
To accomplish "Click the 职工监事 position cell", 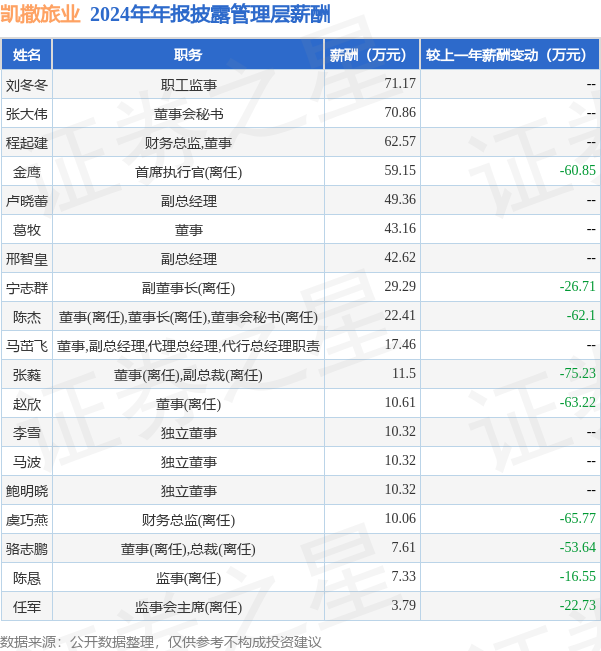I will [x=188, y=85].
